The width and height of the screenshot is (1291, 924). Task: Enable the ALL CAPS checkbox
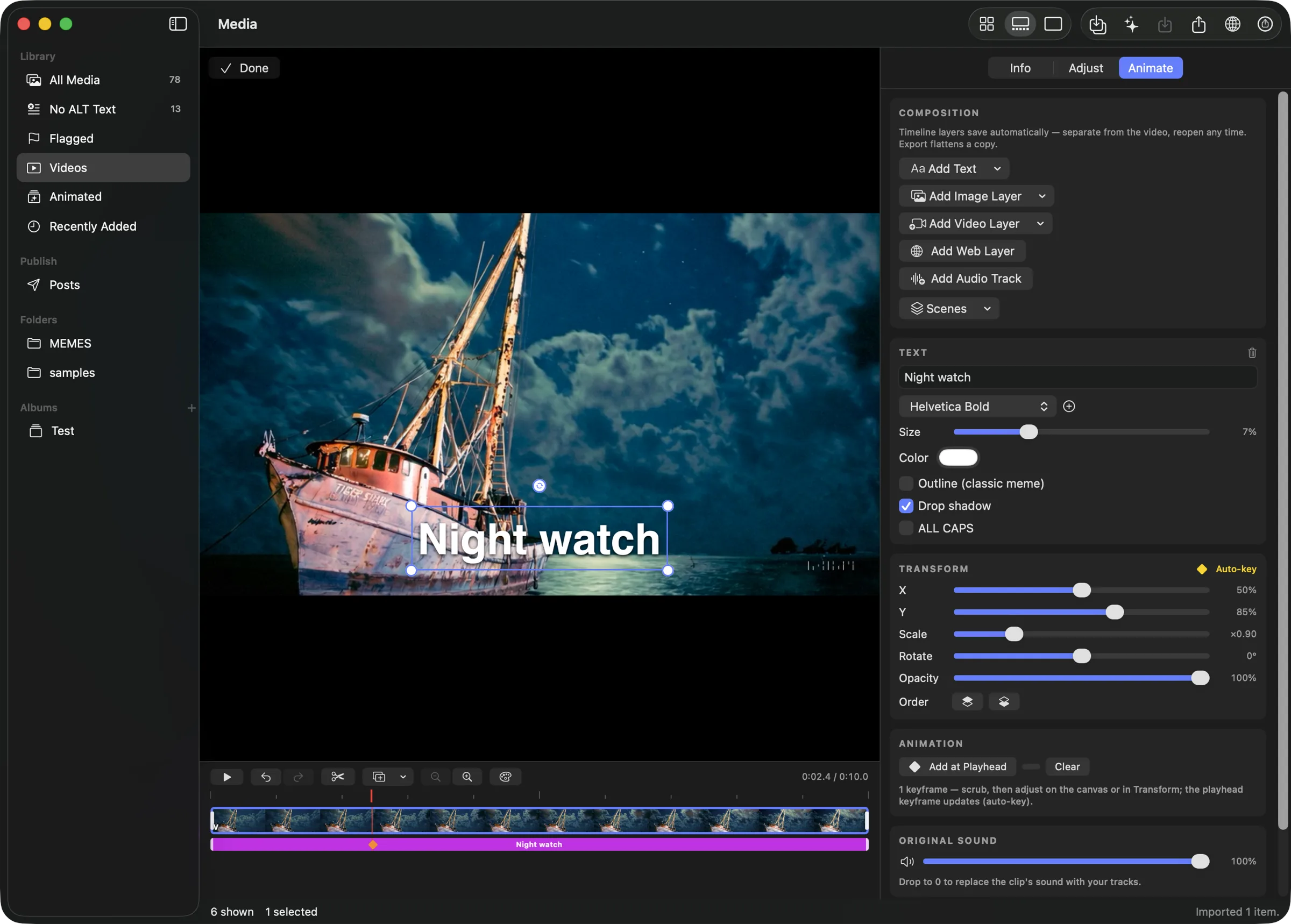tap(906, 528)
